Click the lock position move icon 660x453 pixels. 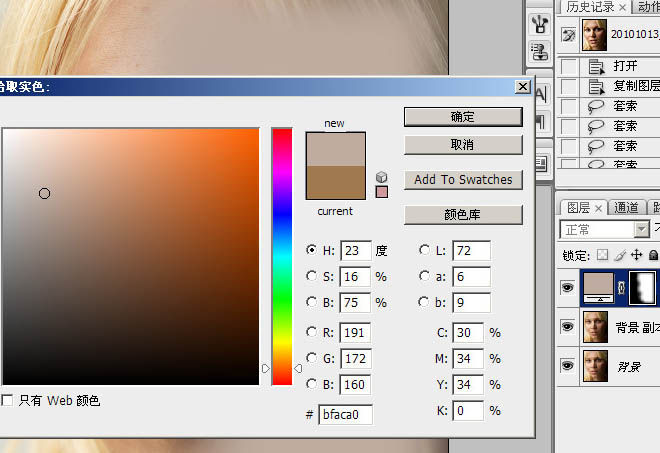click(636, 255)
